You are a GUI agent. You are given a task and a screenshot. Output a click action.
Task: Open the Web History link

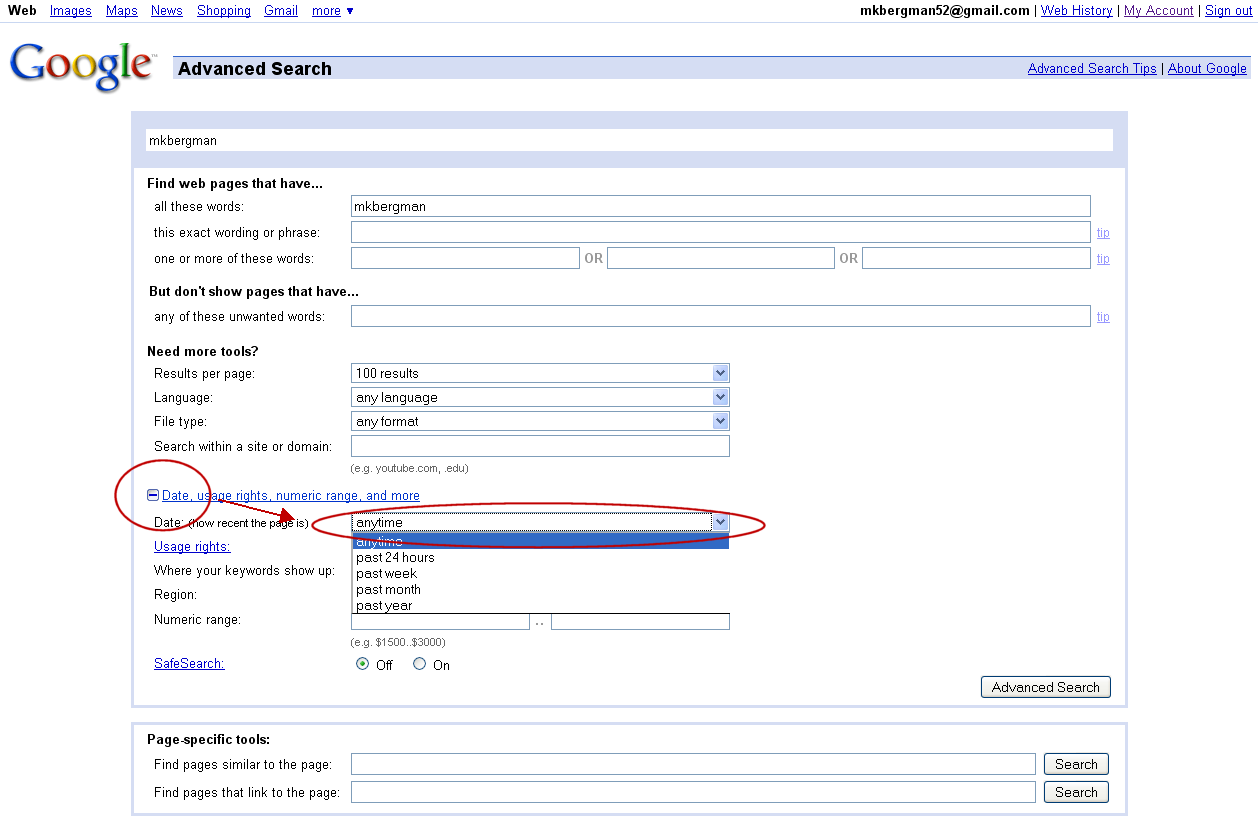tap(1077, 10)
